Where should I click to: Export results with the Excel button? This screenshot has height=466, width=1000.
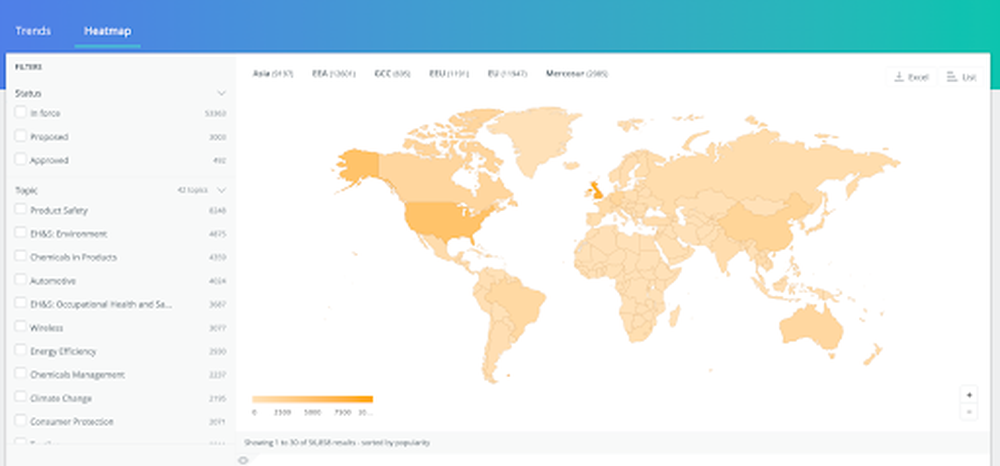click(x=911, y=77)
